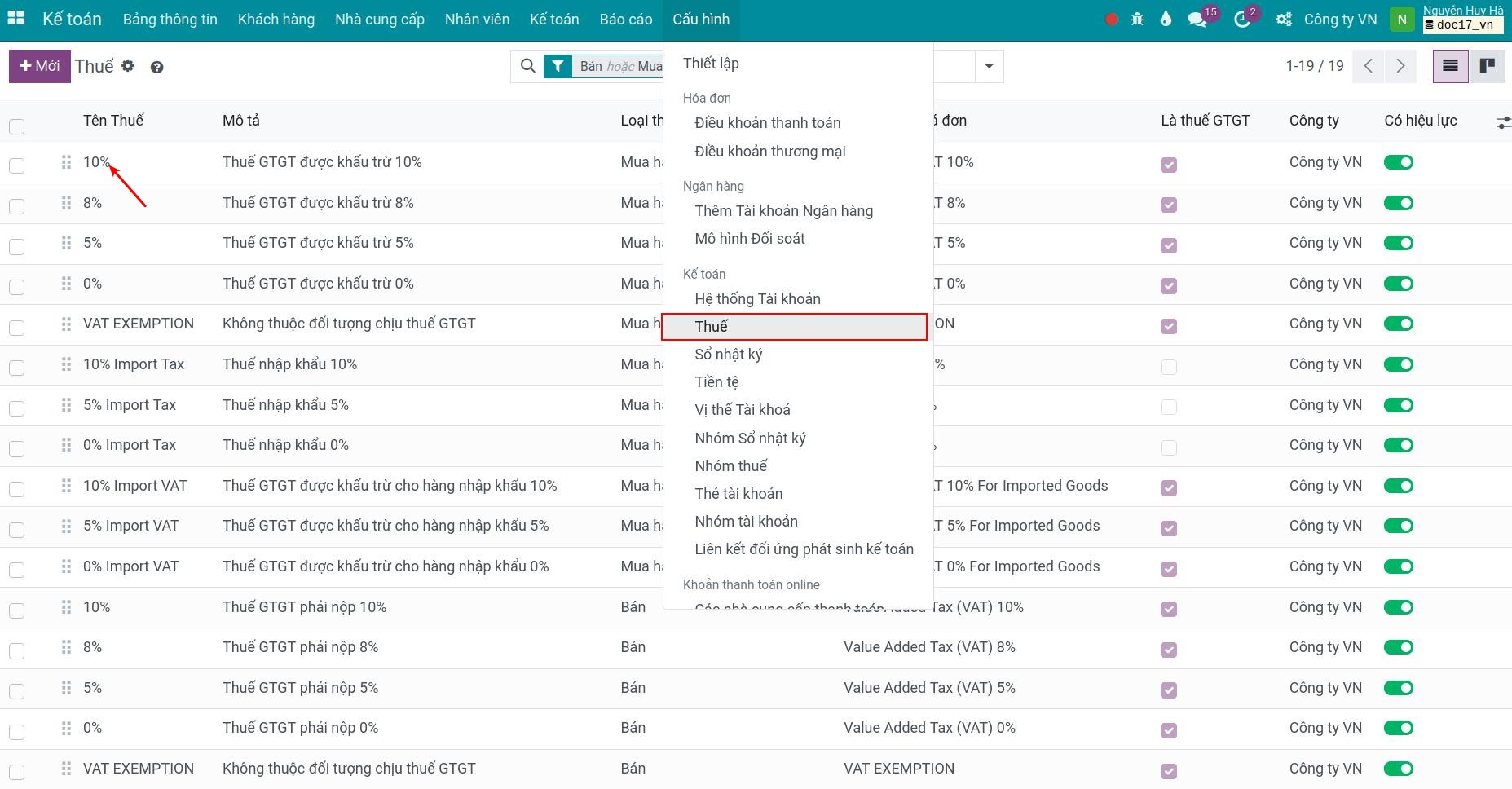Open the chat messages icon
This screenshot has width=1512, height=789.
[x=1197, y=20]
